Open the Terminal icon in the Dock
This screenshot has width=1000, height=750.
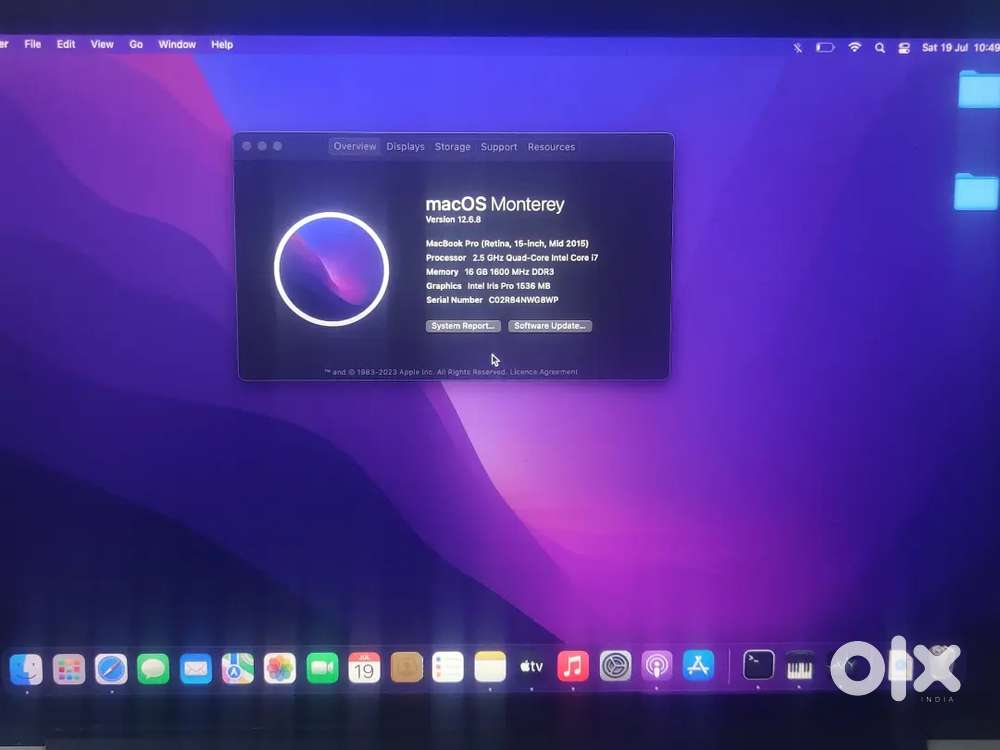(x=759, y=665)
